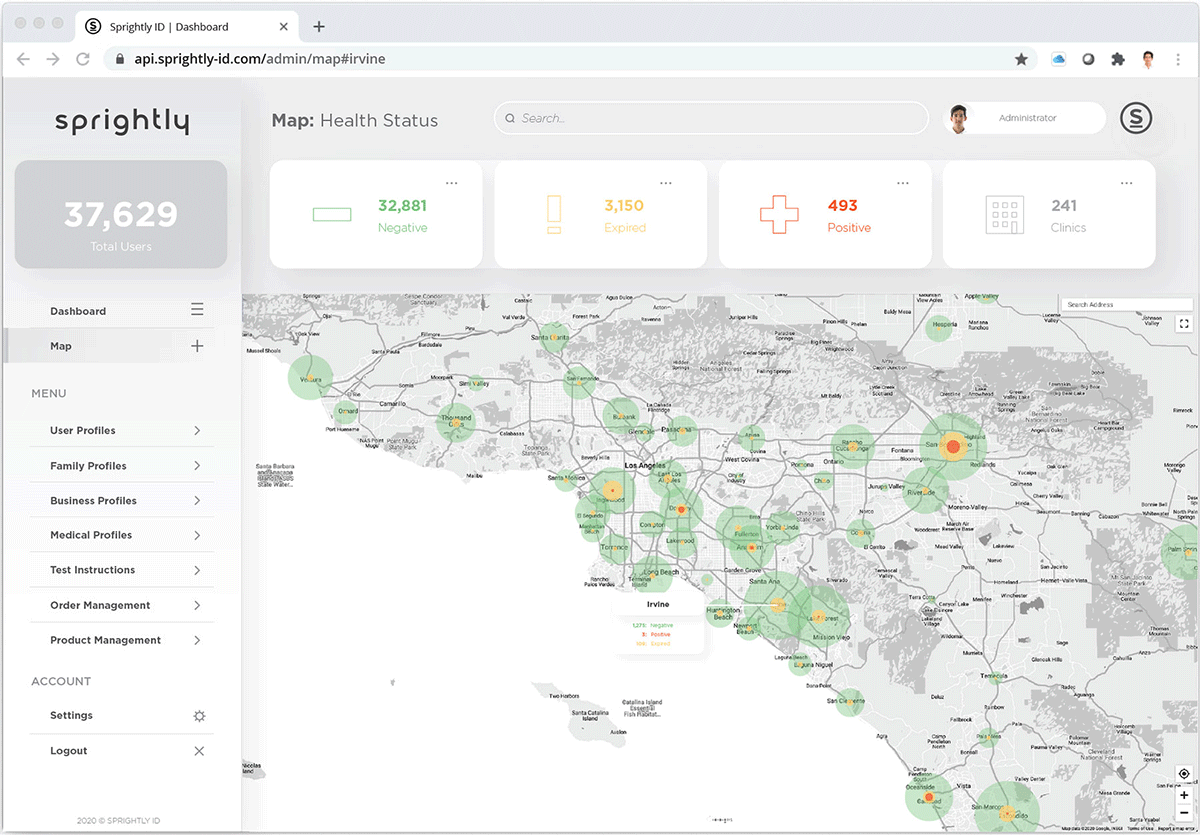Click the yellow Expired exclamation icon
Image resolution: width=1200 pixels, height=835 pixels.
click(x=554, y=215)
